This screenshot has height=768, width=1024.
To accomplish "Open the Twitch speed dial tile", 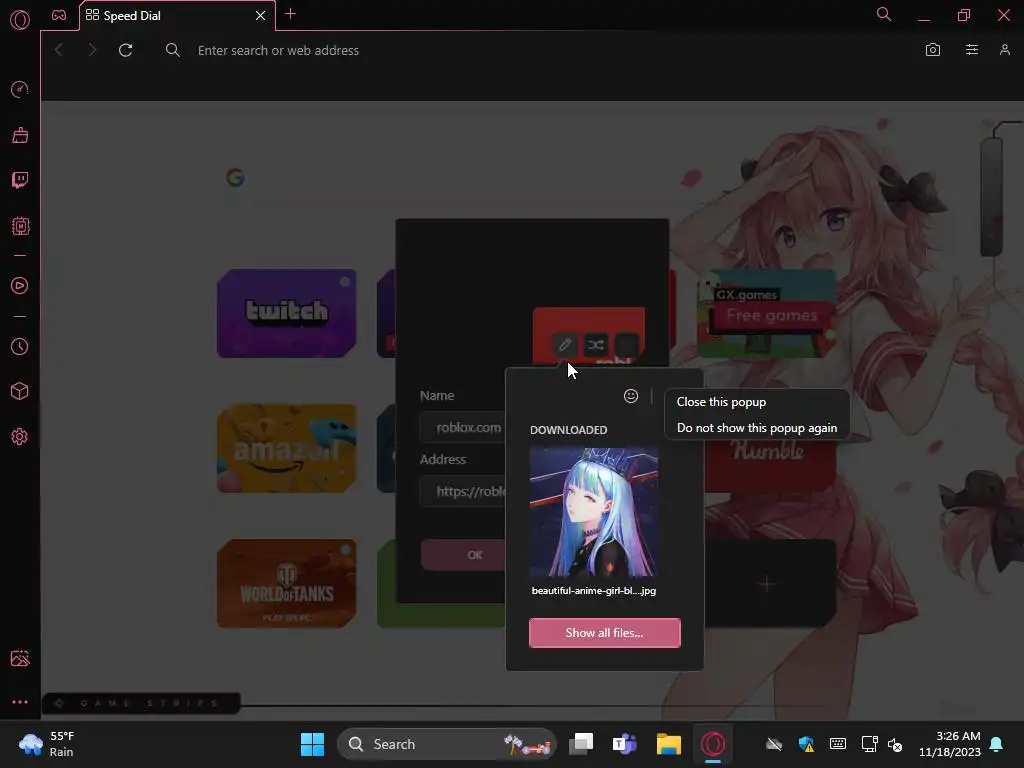I will point(287,313).
